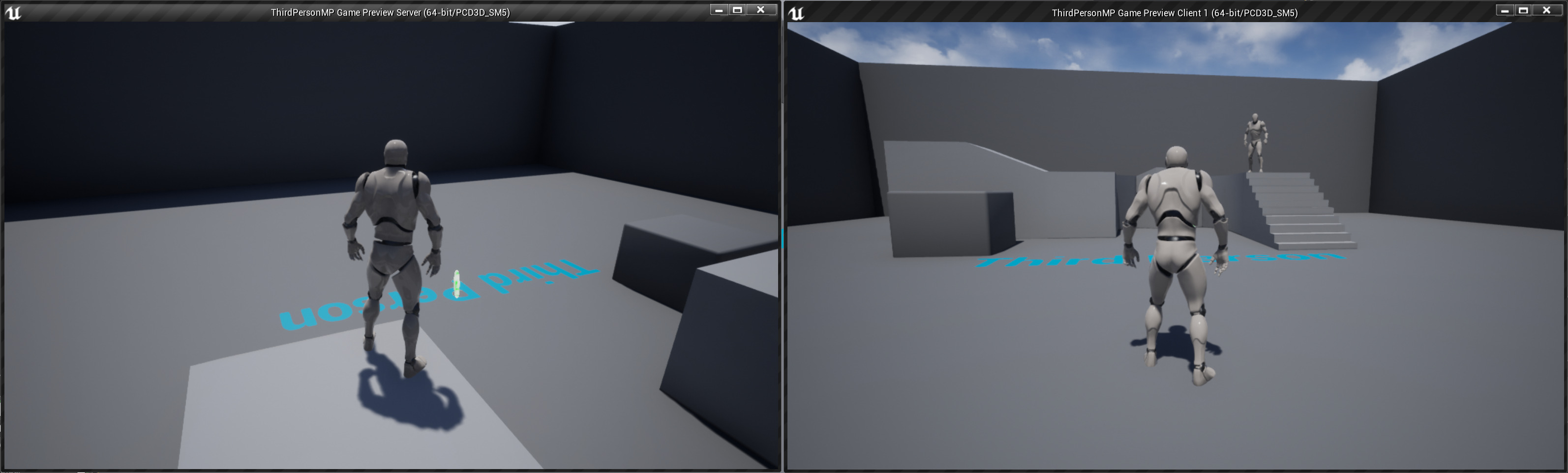
Task: Close the Game Preview Client 1 window
Action: [1547, 10]
